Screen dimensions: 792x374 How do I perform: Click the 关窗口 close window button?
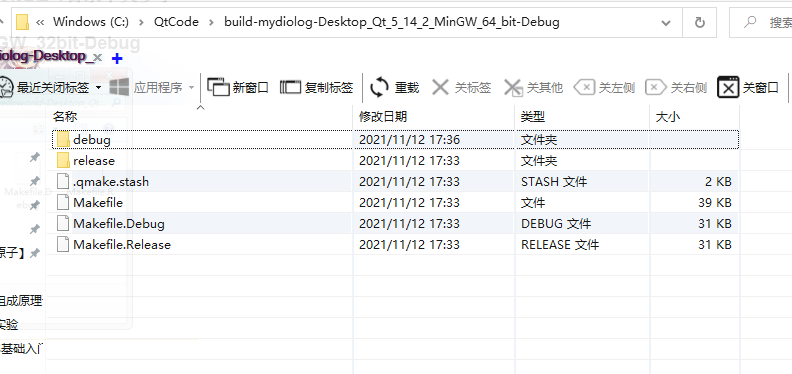coord(748,88)
